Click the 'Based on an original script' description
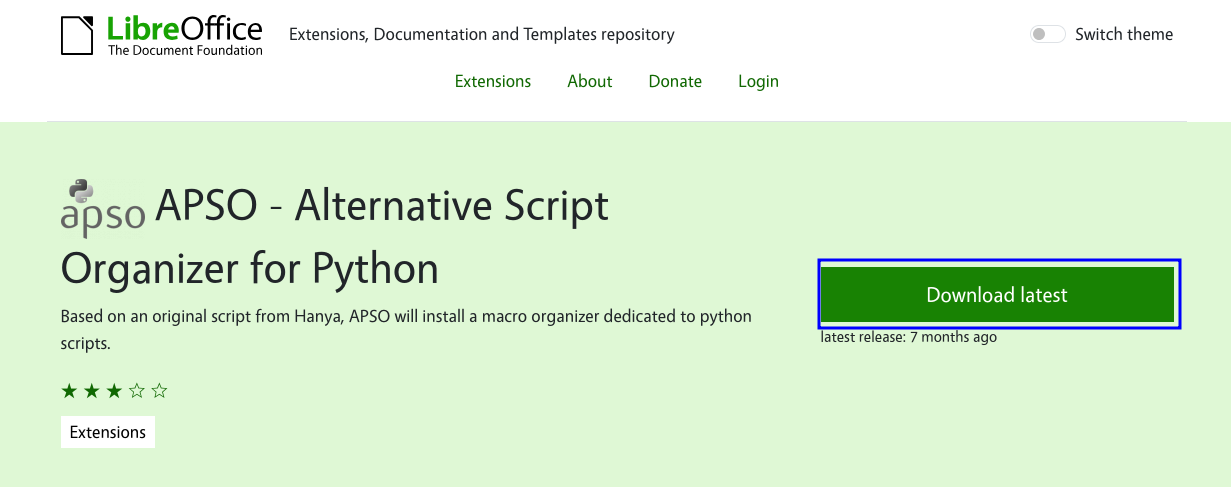This screenshot has height=487, width=1231. 406,330
